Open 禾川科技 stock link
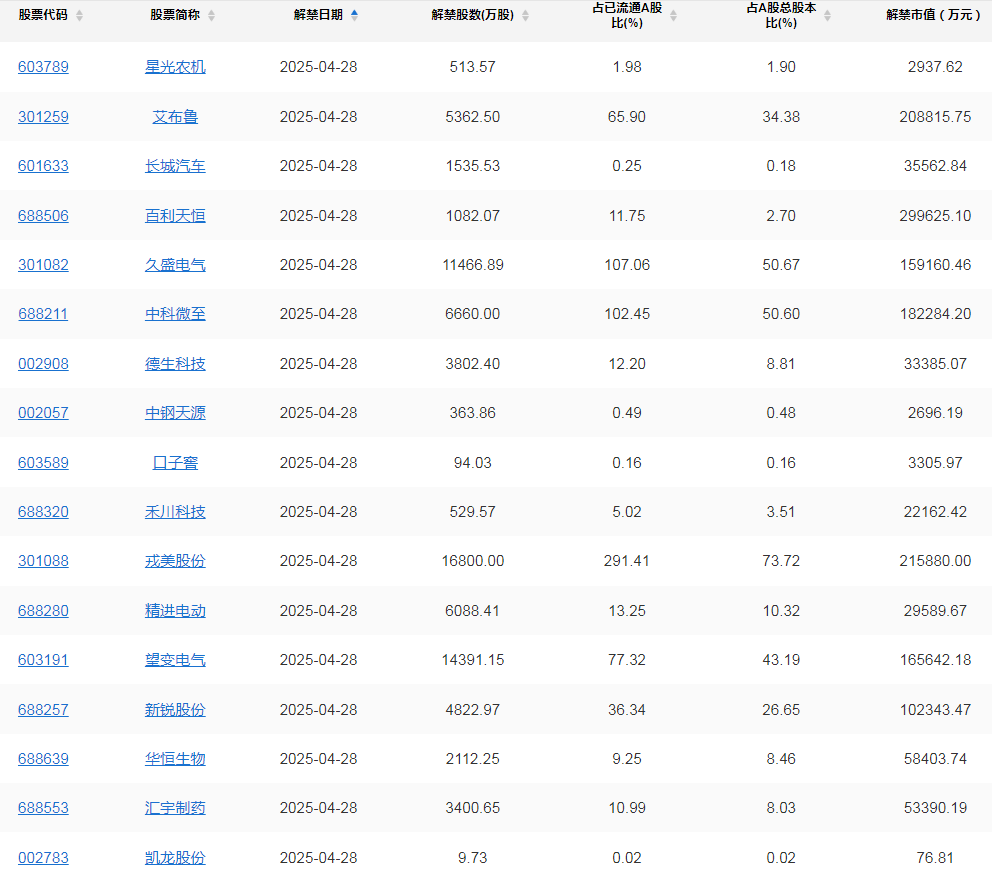This screenshot has height=880, width=992. (x=175, y=512)
